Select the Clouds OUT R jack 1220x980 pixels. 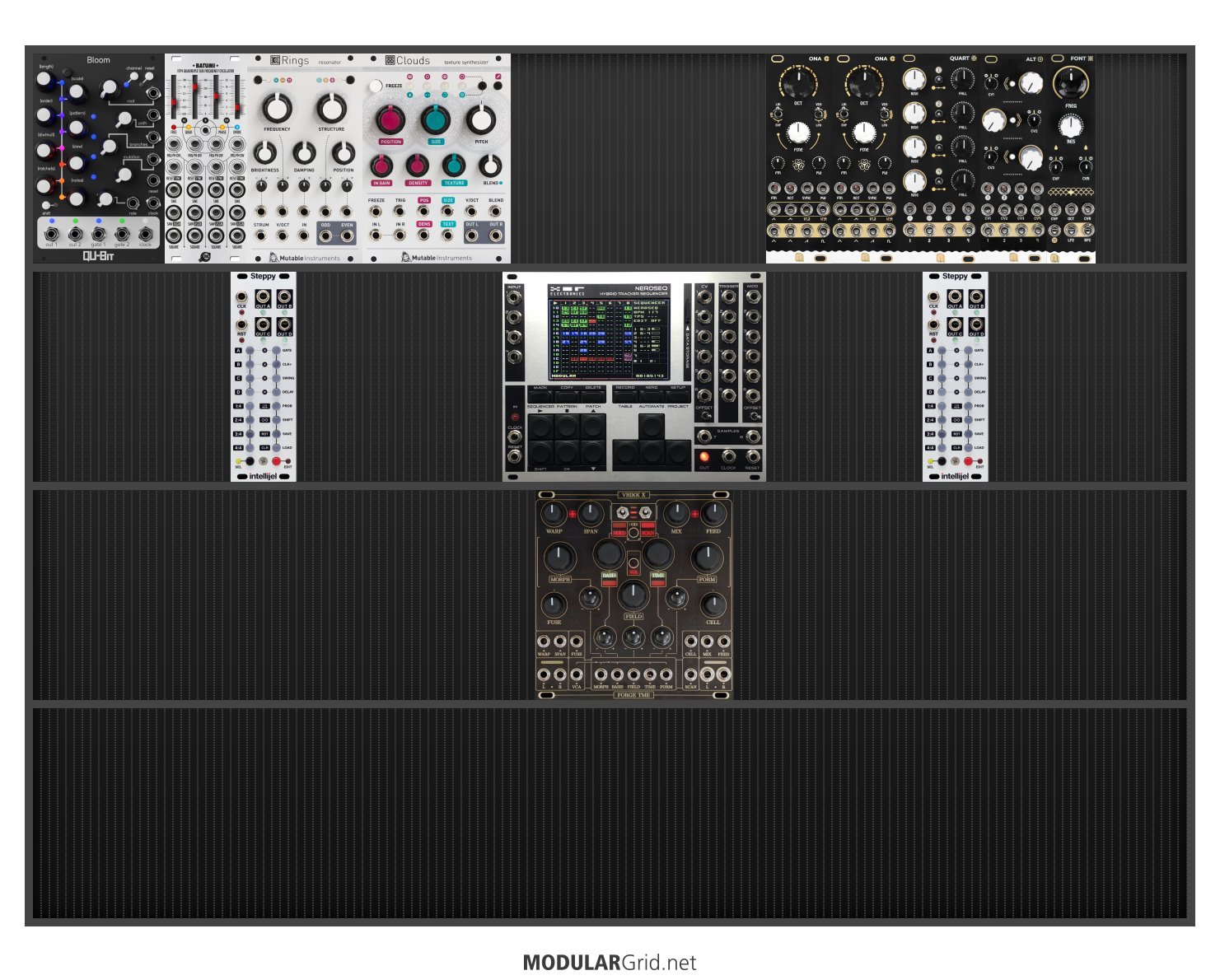tap(495, 236)
